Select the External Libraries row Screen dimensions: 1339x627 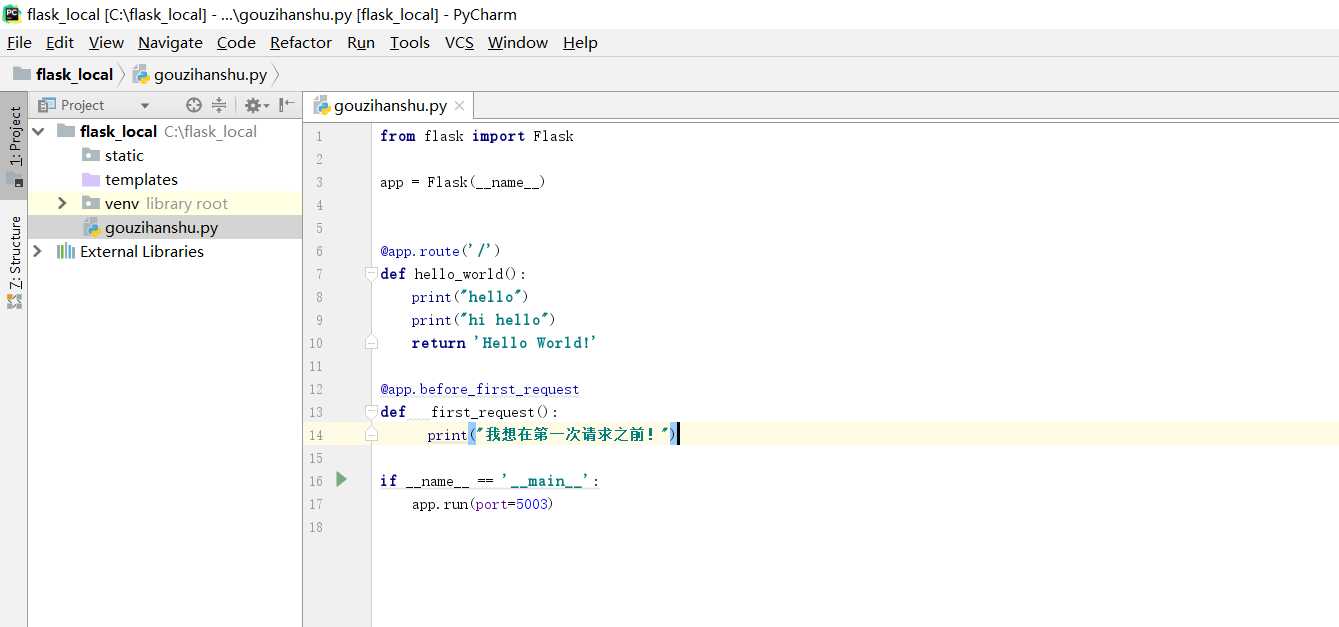pos(165,251)
